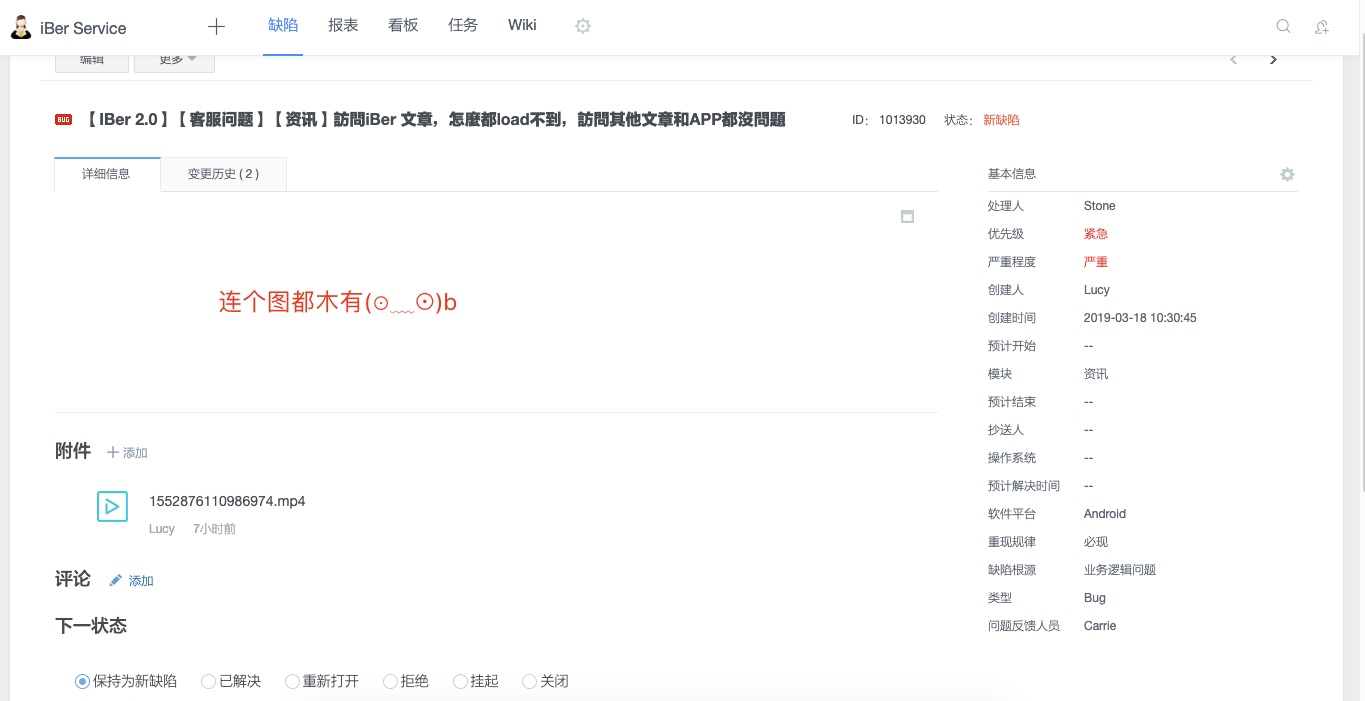Choose the 挂起 radio button
The height and width of the screenshot is (701, 1365).
pyautogui.click(x=460, y=681)
